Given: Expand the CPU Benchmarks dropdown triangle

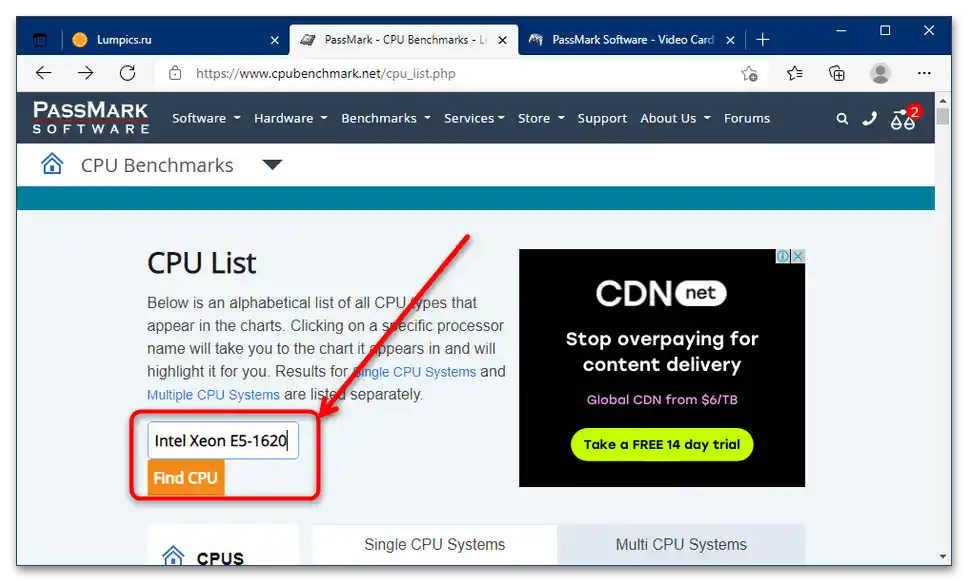Looking at the screenshot, I should [272, 165].
